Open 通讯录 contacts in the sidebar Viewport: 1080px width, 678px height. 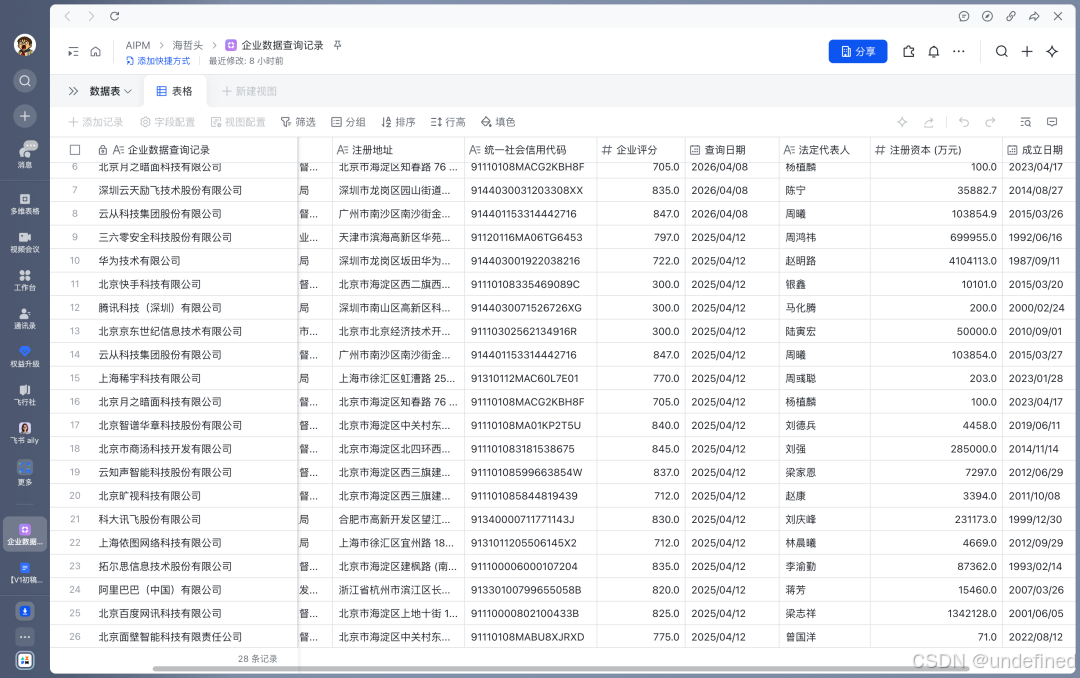[25, 319]
